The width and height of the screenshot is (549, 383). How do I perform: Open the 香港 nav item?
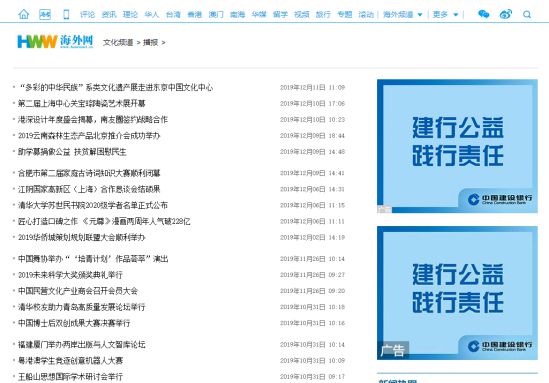(x=194, y=15)
